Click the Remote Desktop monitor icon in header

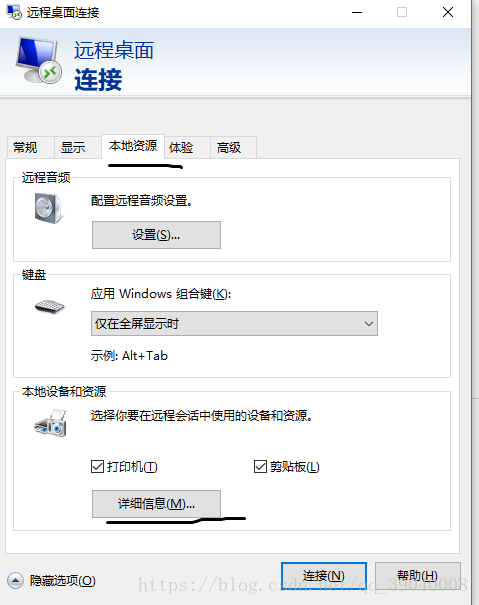(x=39, y=60)
